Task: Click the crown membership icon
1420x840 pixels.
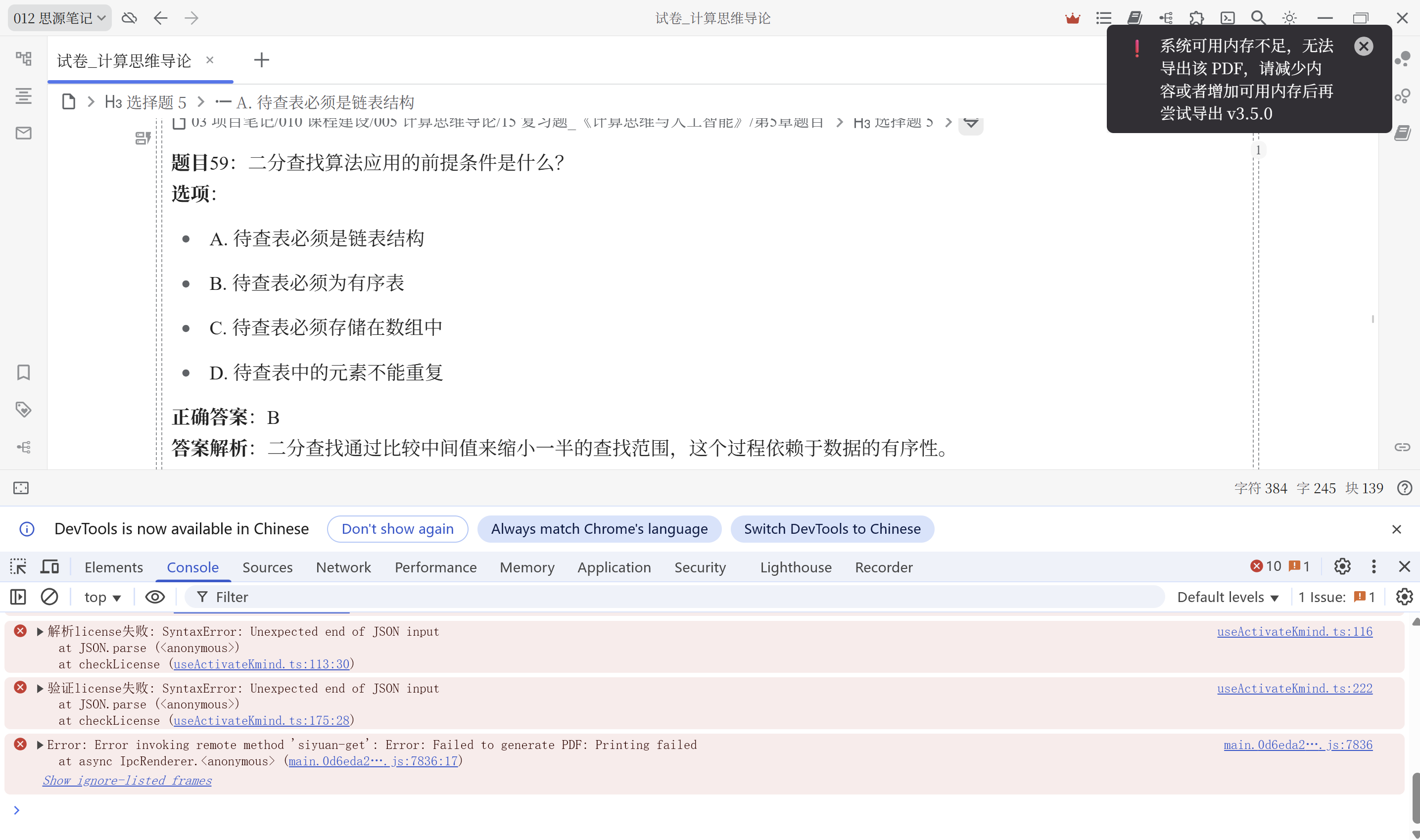Action: pyautogui.click(x=1073, y=18)
